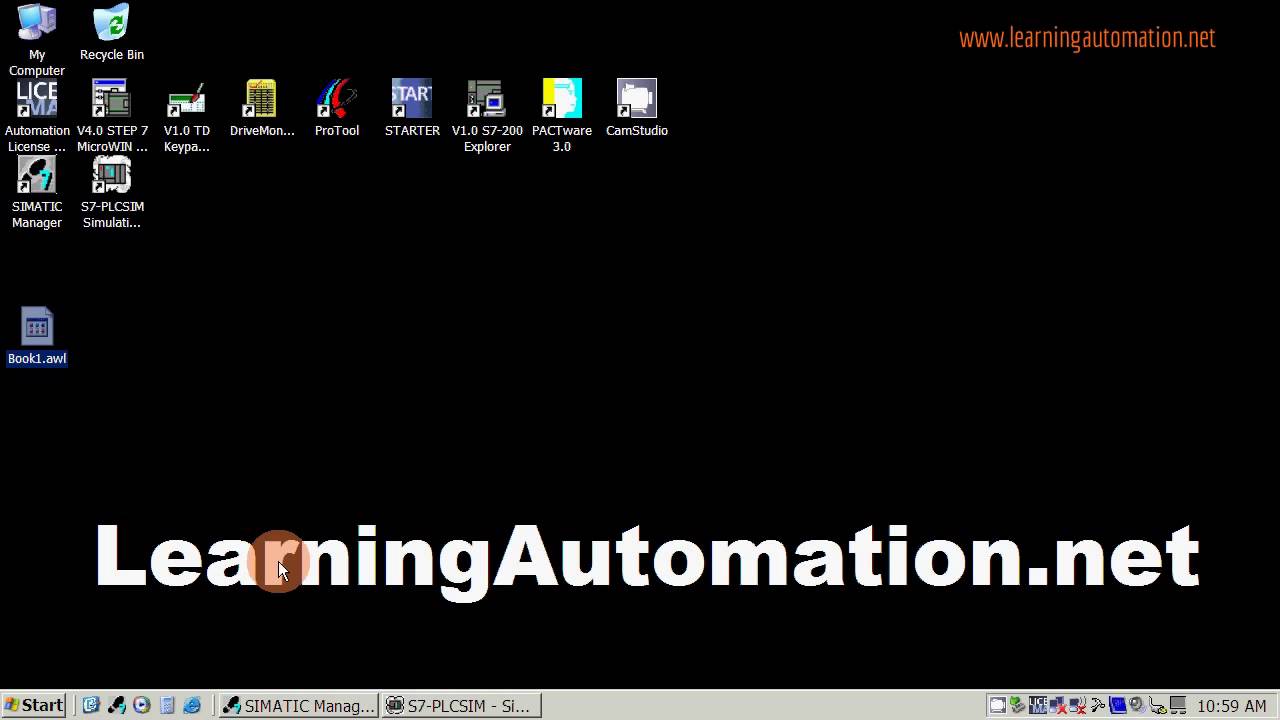This screenshot has height=720, width=1280.
Task: Switch to SIMATIC Manager taskbar window
Action: click(299, 705)
